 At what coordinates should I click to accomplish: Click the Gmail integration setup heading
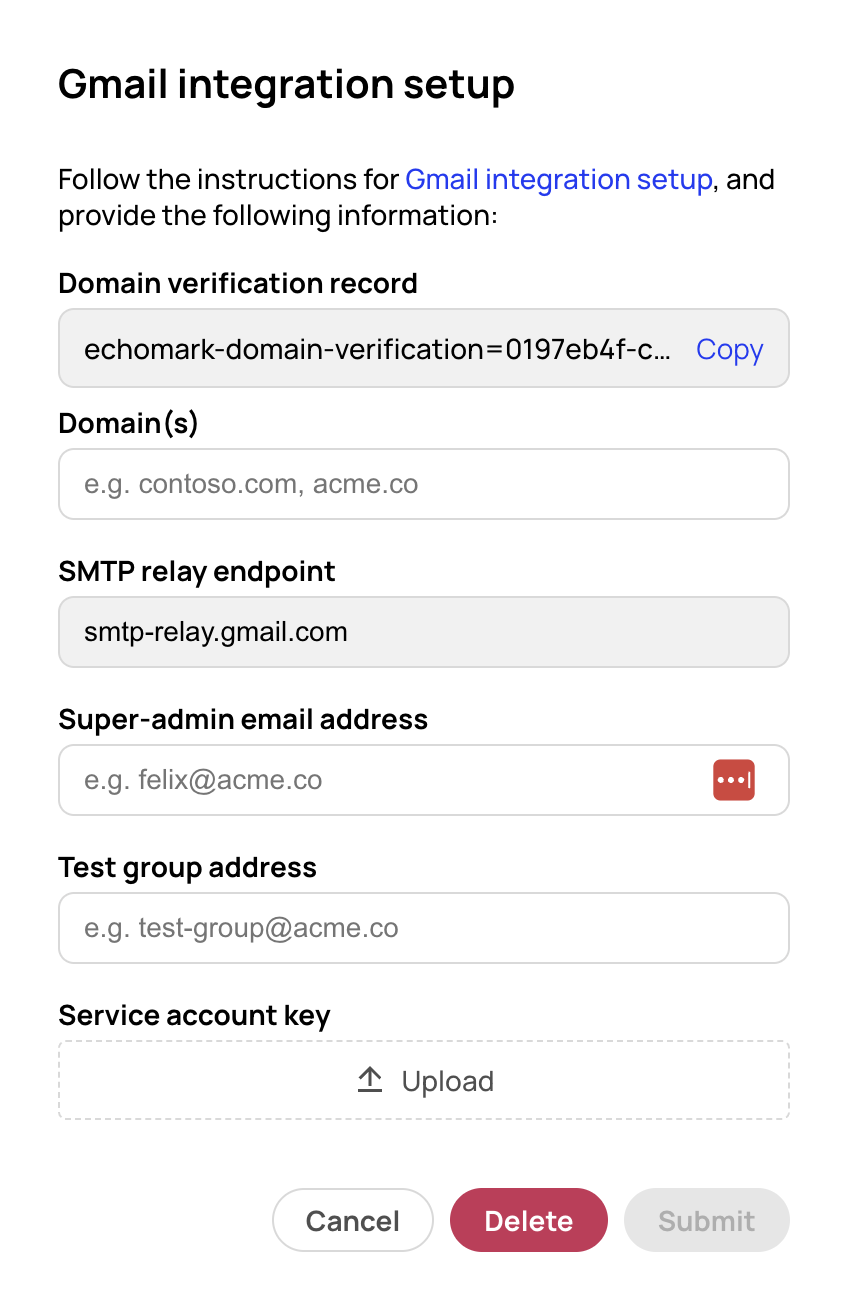click(x=287, y=85)
